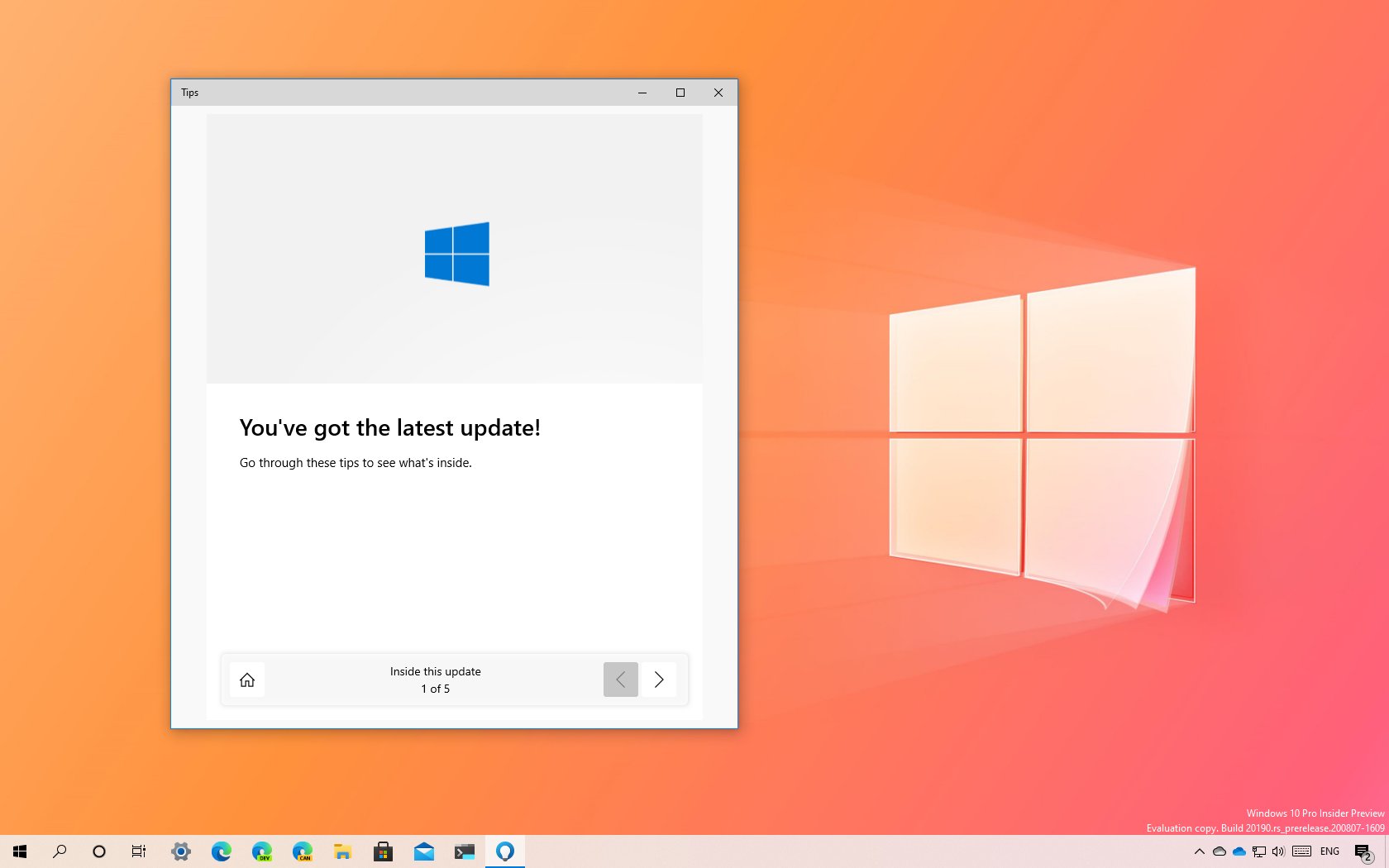The height and width of the screenshot is (868, 1389).
Task: Advance to the next tip
Action: click(x=659, y=680)
